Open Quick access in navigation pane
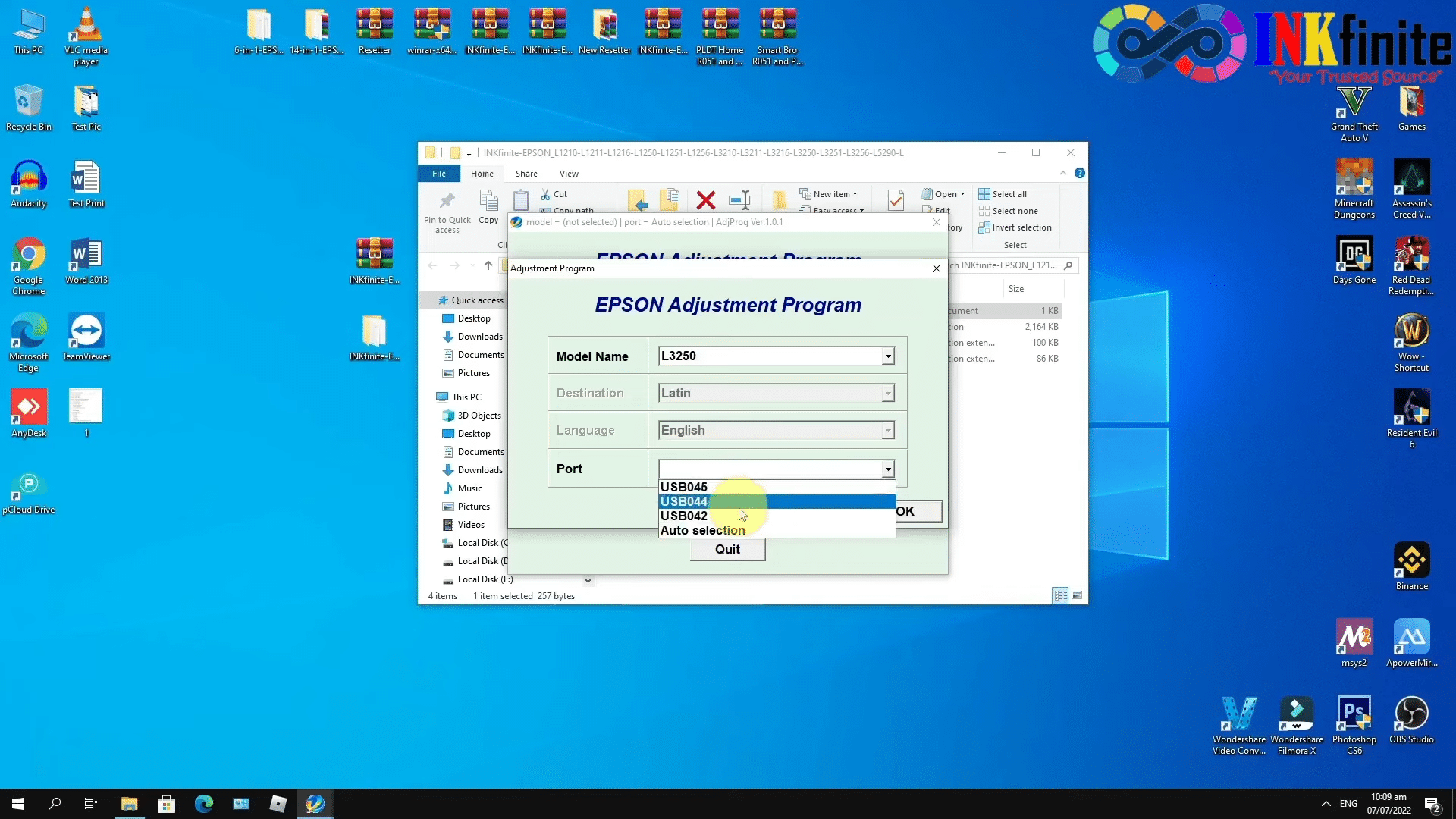Image resolution: width=1456 pixels, height=819 pixels. tap(471, 300)
